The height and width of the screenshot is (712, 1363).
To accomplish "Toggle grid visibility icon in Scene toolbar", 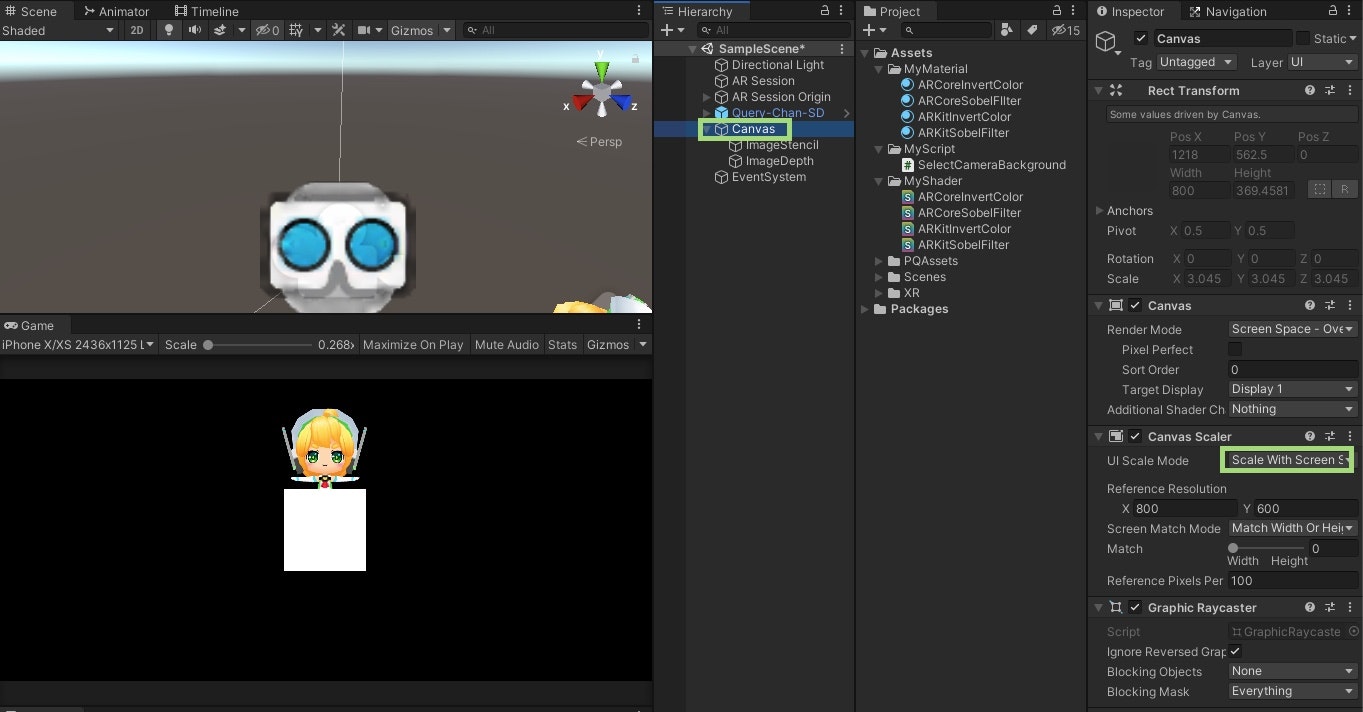I will [296, 31].
